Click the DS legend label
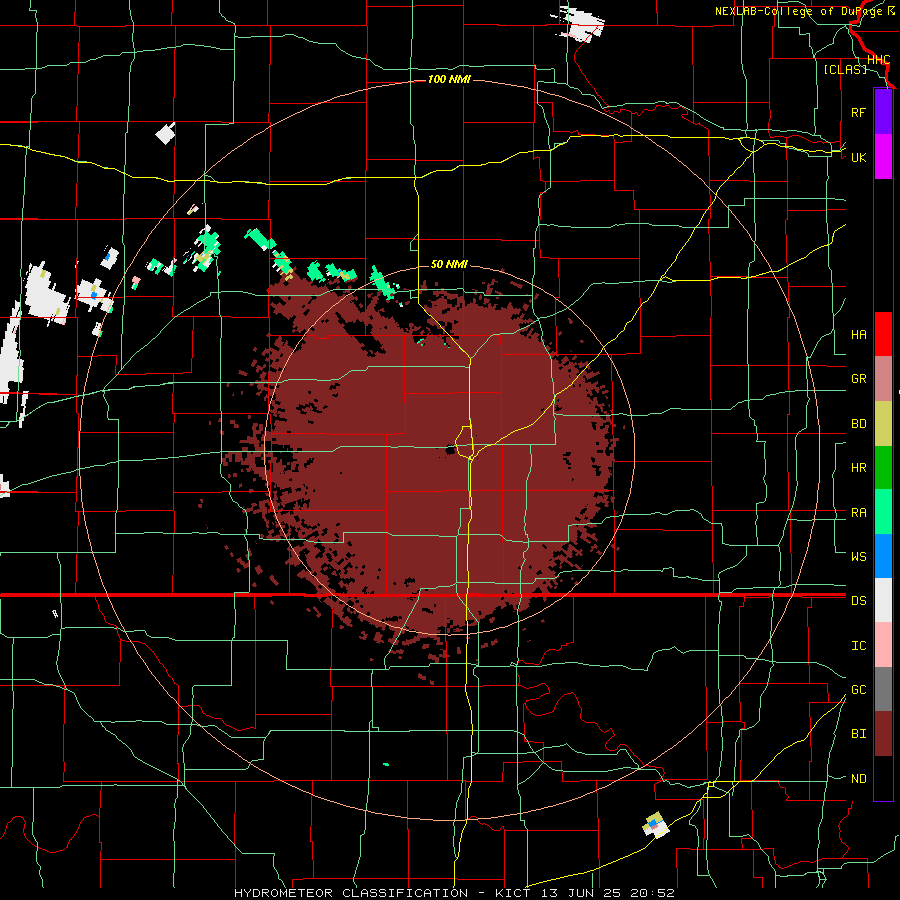900x900 pixels. coord(858,601)
